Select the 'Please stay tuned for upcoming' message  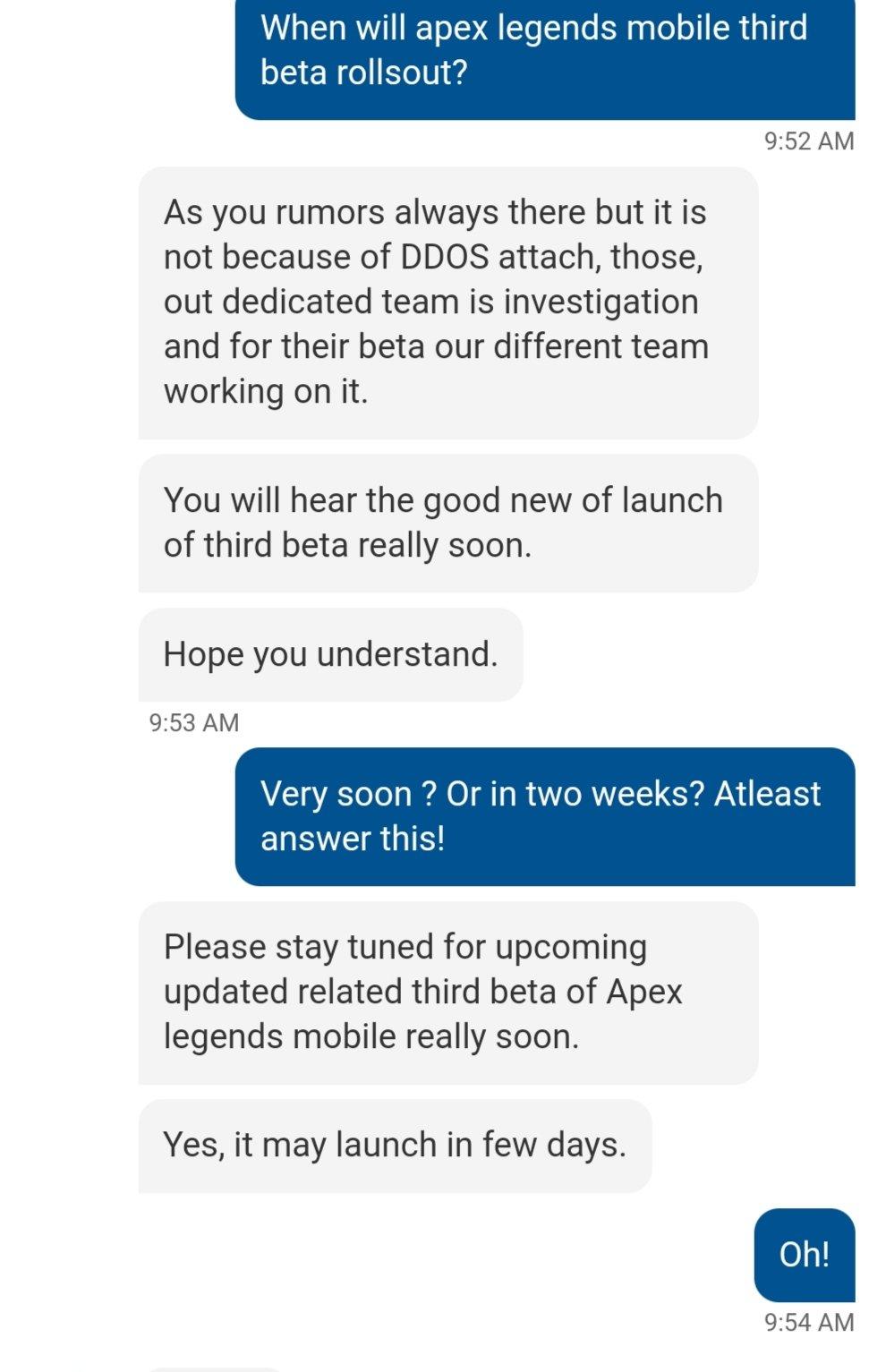(x=448, y=993)
